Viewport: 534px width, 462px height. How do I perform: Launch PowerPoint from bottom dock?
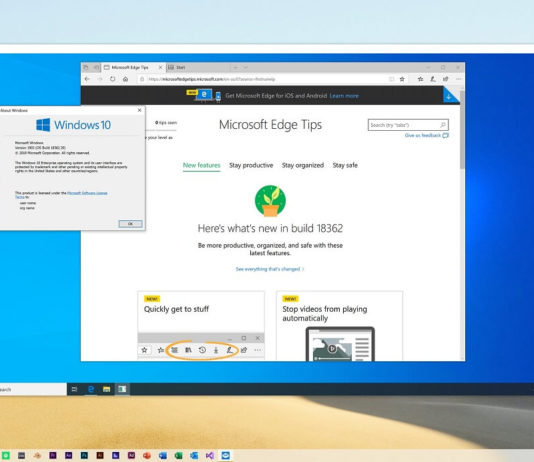point(147,456)
